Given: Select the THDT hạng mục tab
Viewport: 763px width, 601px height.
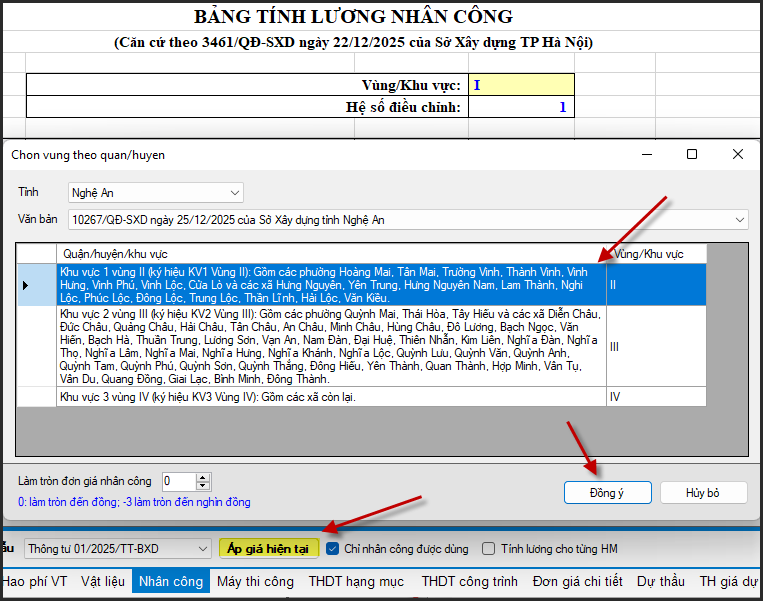Looking at the screenshot, I should coord(356,581).
